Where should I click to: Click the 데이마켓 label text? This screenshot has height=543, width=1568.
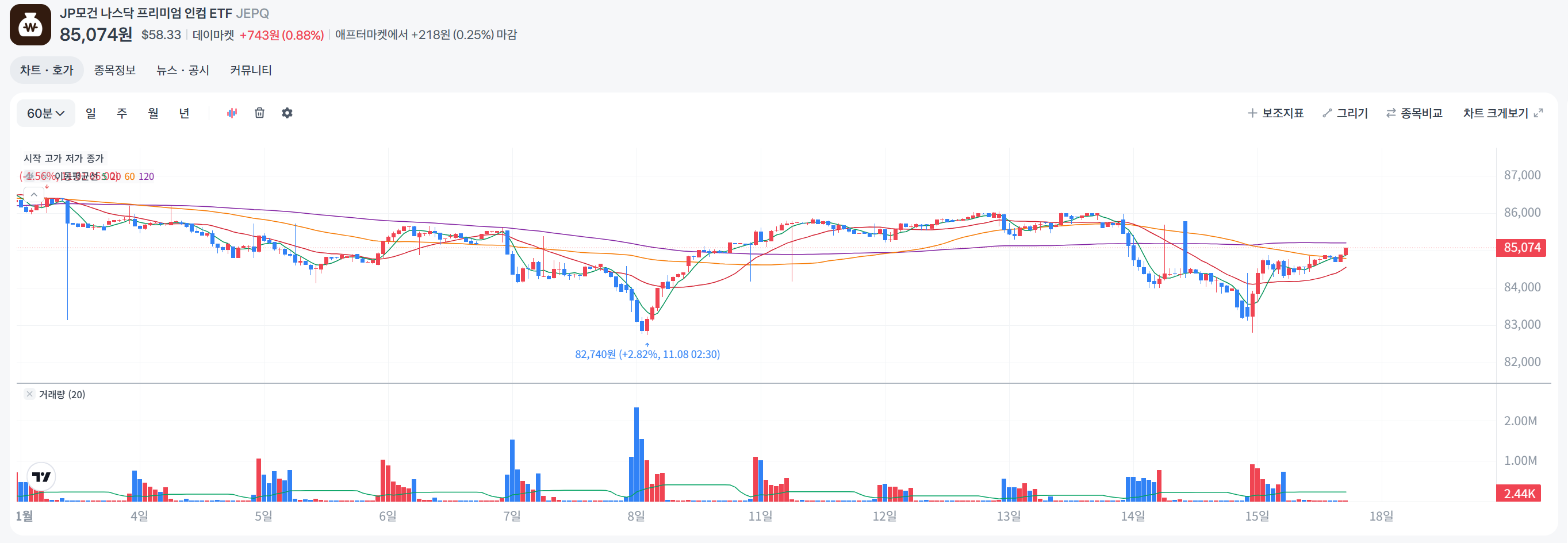[x=213, y=34]
